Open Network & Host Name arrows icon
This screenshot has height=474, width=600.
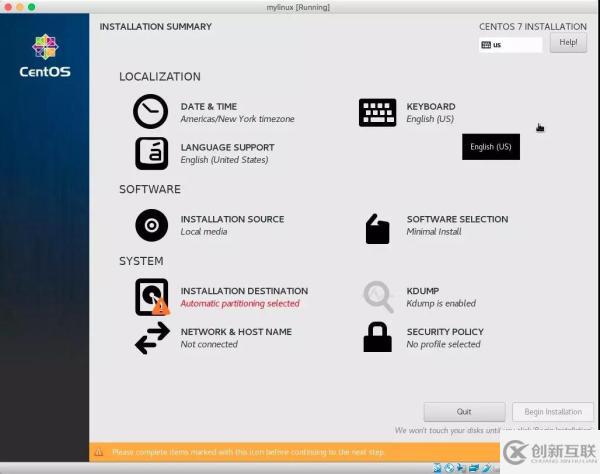click(x=152, y=338)
